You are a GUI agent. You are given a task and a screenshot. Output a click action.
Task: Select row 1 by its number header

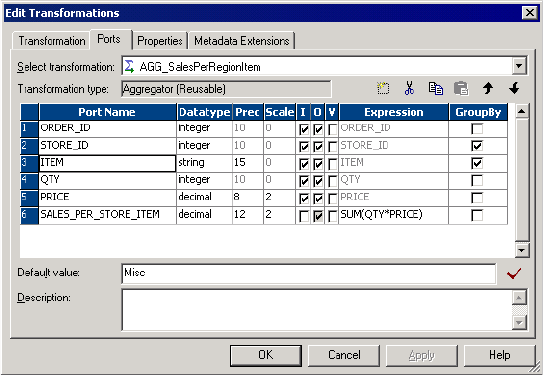29,128
